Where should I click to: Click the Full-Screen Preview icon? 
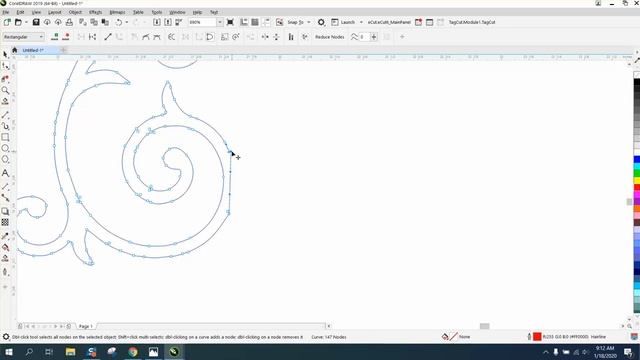tap(230, 22)
